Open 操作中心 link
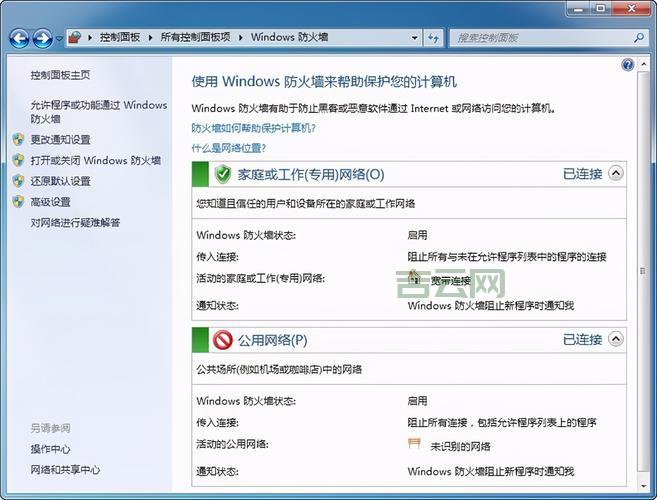The image size is (657, 500). (50, 449)
